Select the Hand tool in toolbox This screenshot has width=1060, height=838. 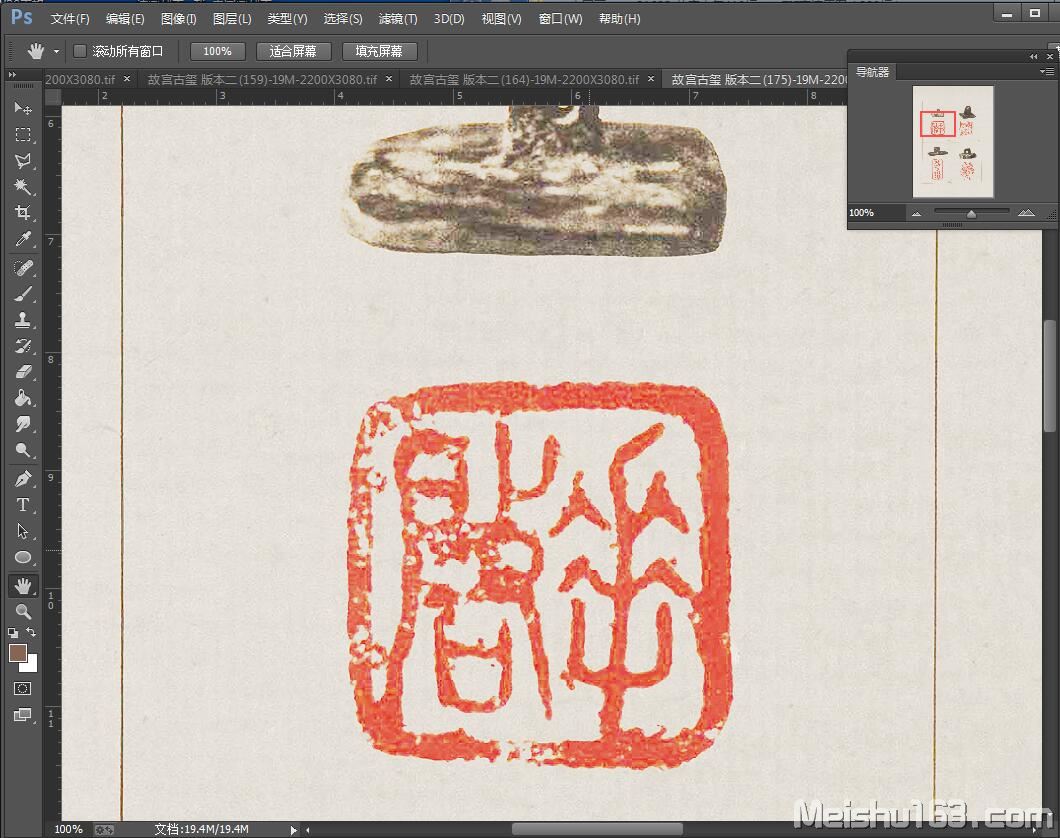(x=23, y=586)
